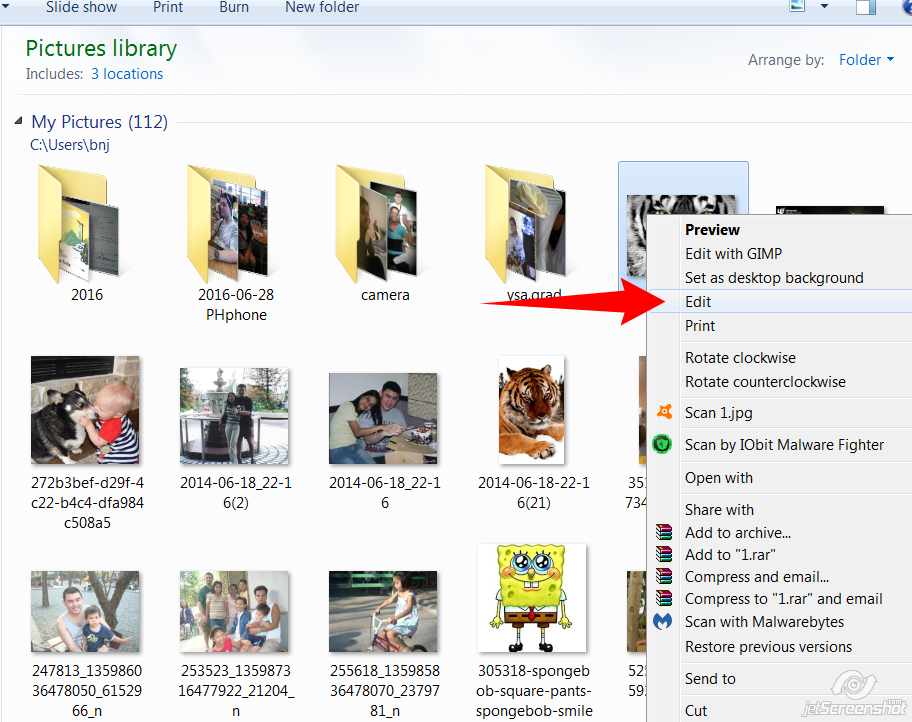This screenshot has width=912, height=722.
Task: Open the 2016 folder icon
Action: (x=78, y=223)
